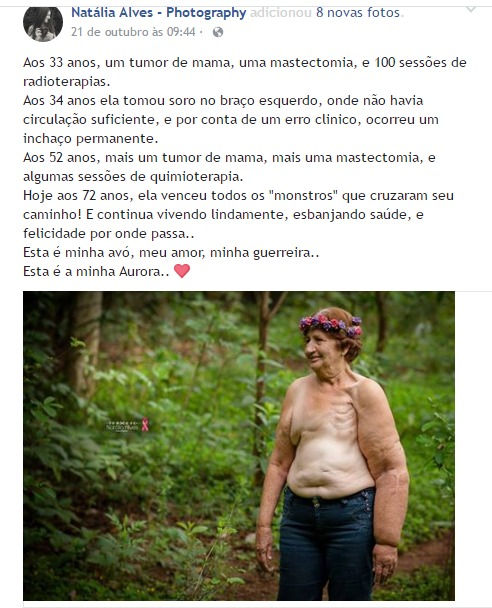492x608 pixels.
Task: Click the line starting "Aos 52 anos"
Action: (229, 157)
